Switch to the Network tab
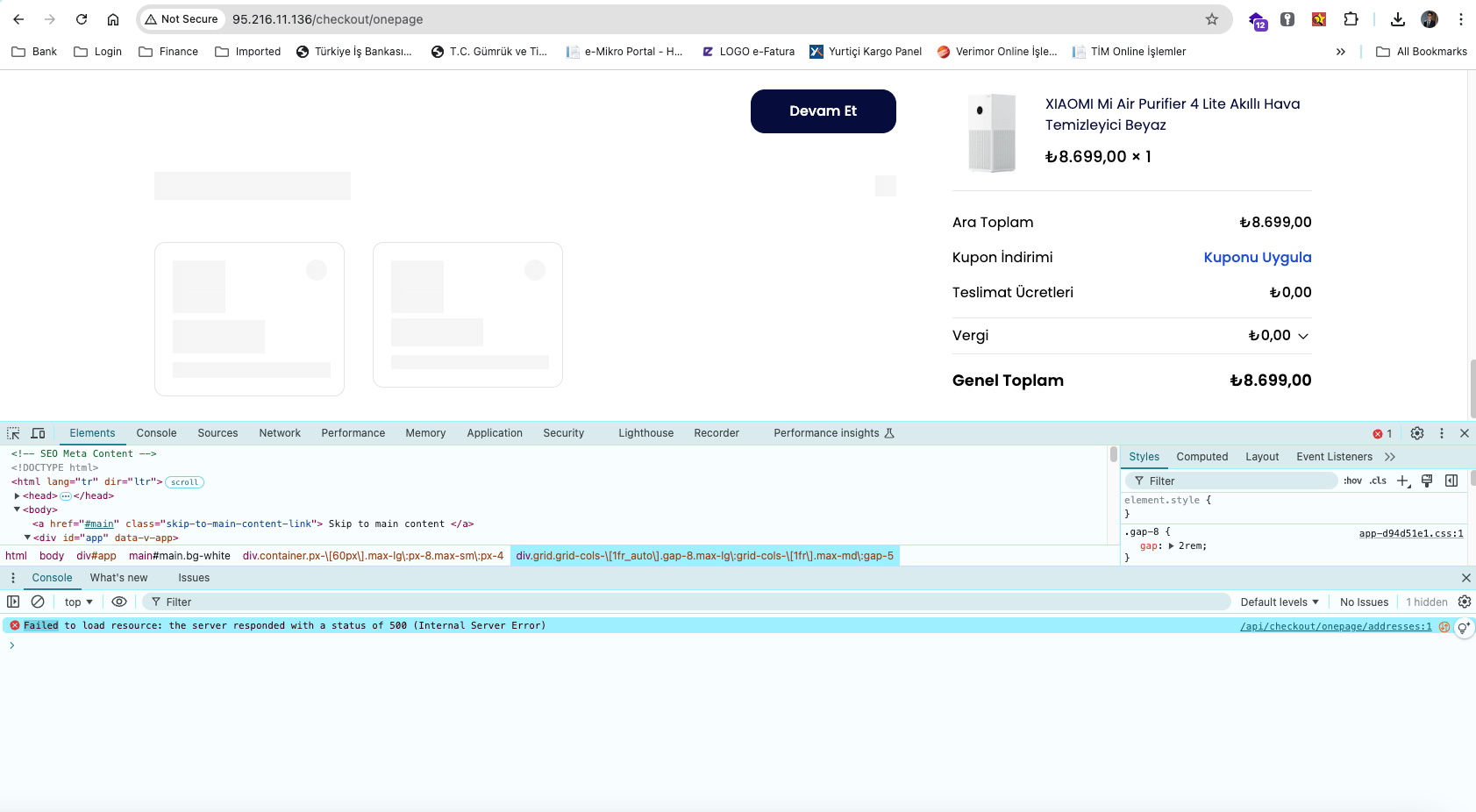Viewport: 1476px width, 812px height. [x=280, y=433]
